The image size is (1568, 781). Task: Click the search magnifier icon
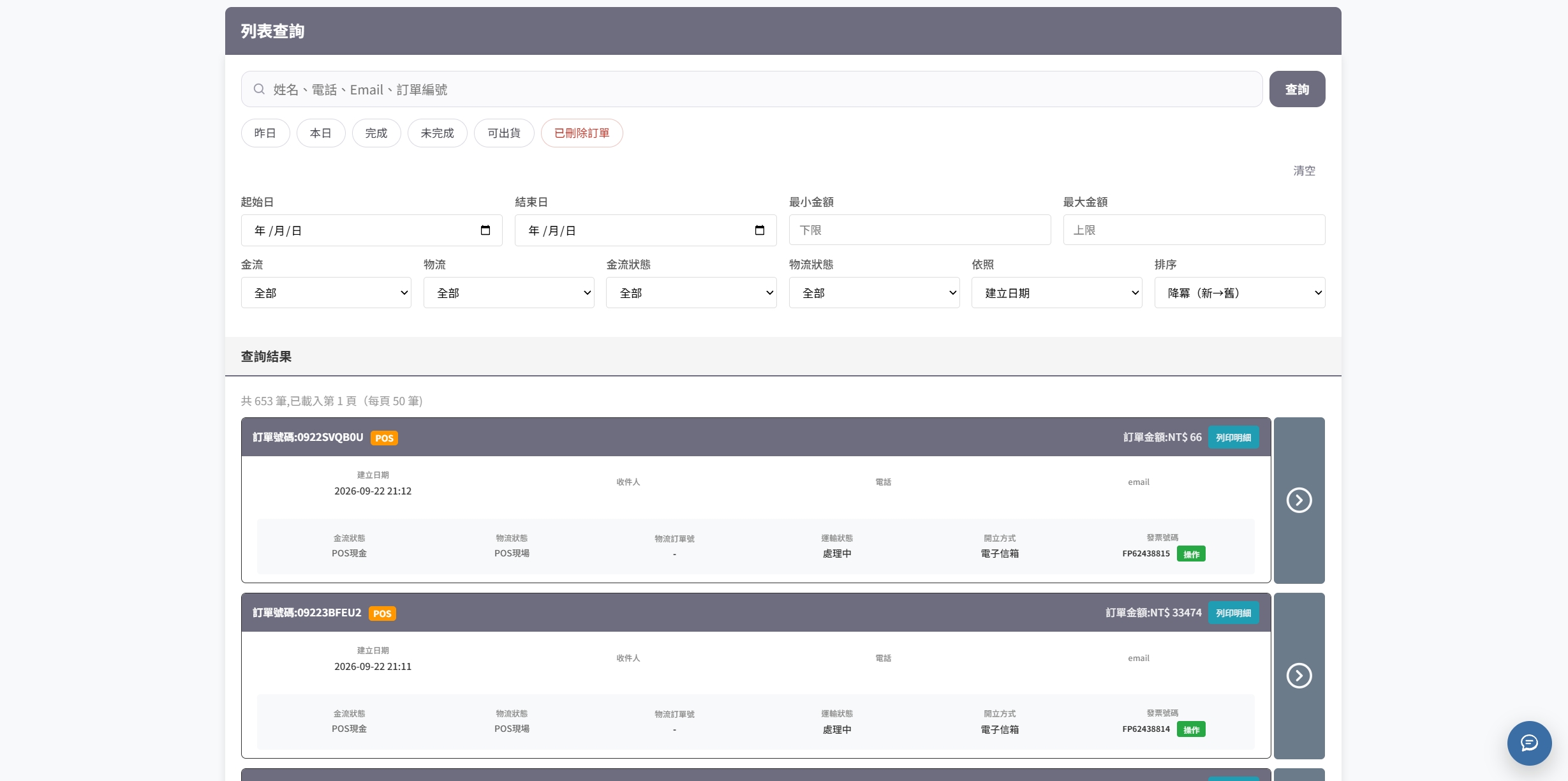pos(259,89)
